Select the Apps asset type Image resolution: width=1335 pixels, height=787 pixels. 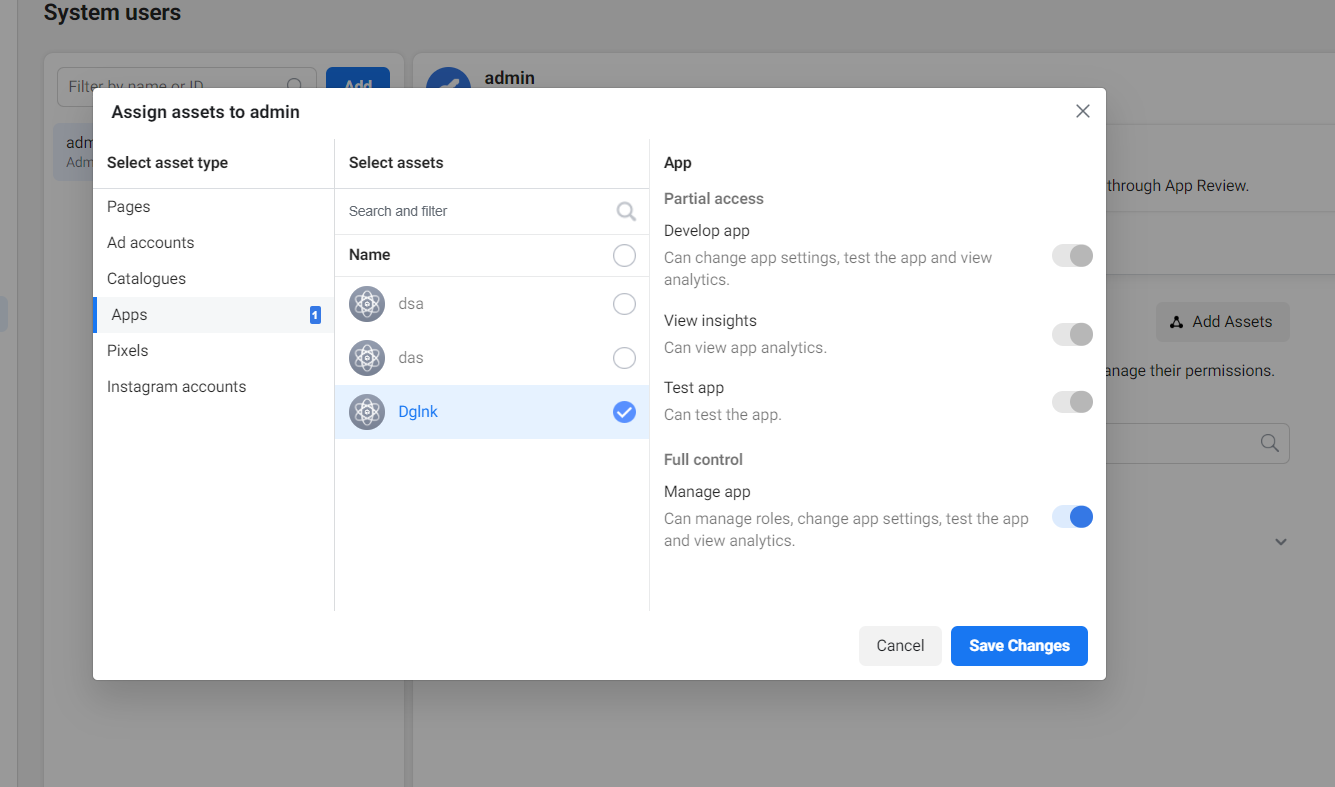213,315
